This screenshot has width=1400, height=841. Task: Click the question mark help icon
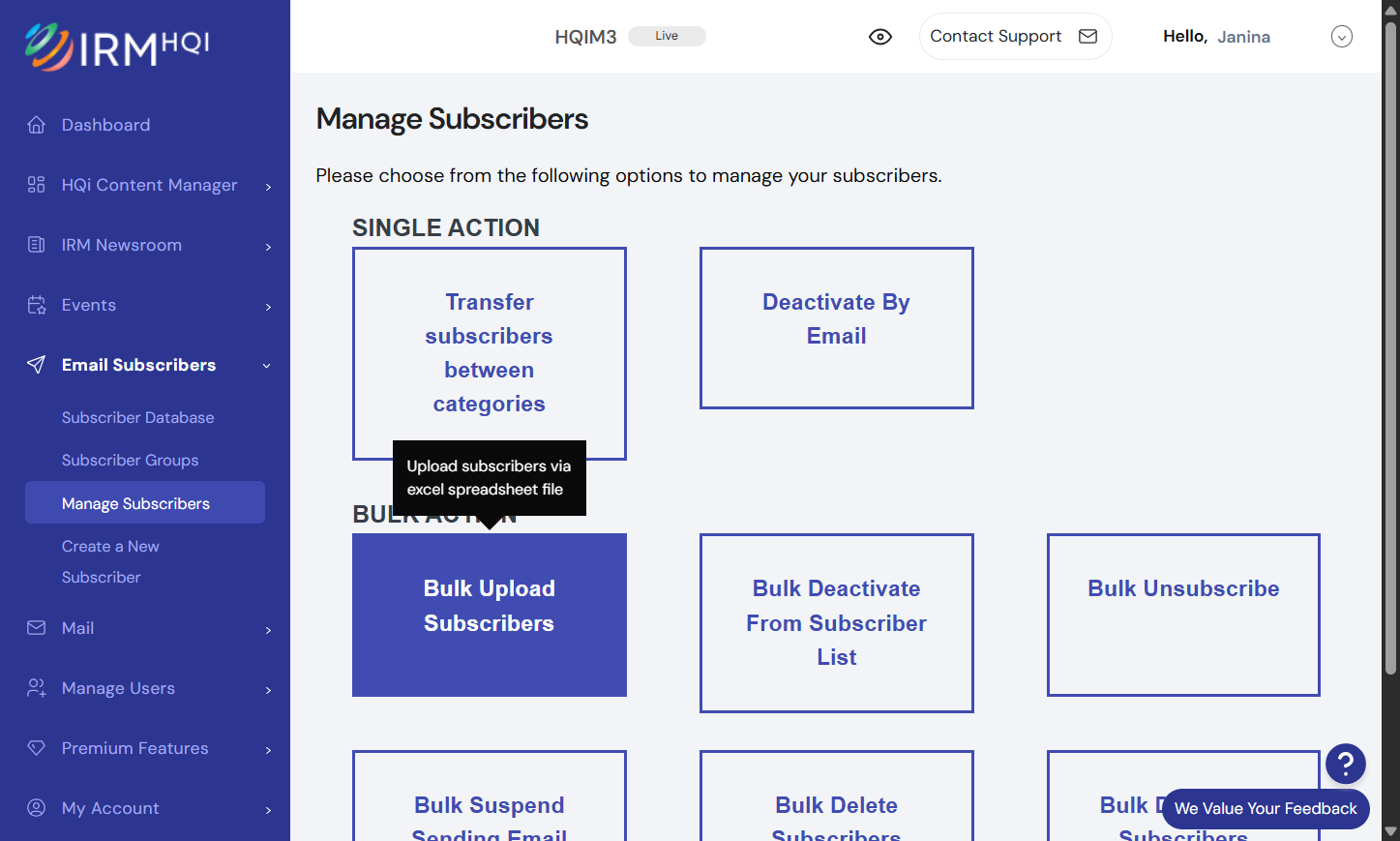point(1345,764)
